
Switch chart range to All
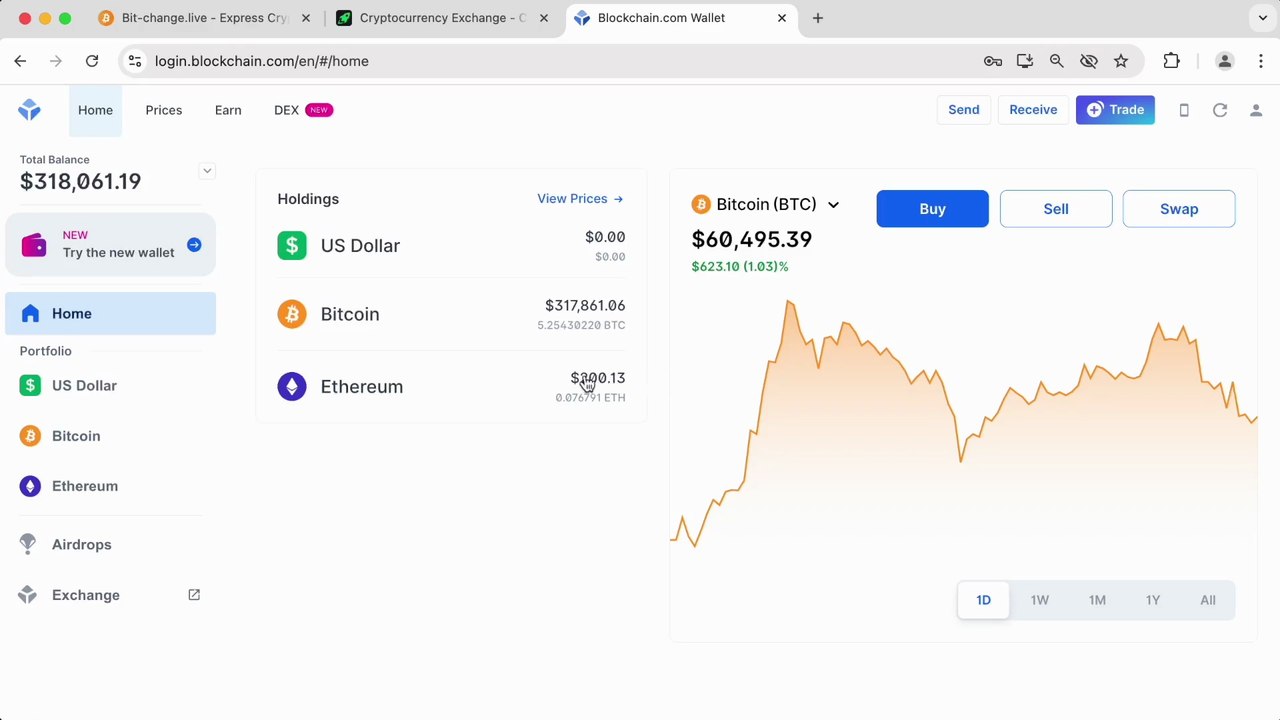(1208, 600)
